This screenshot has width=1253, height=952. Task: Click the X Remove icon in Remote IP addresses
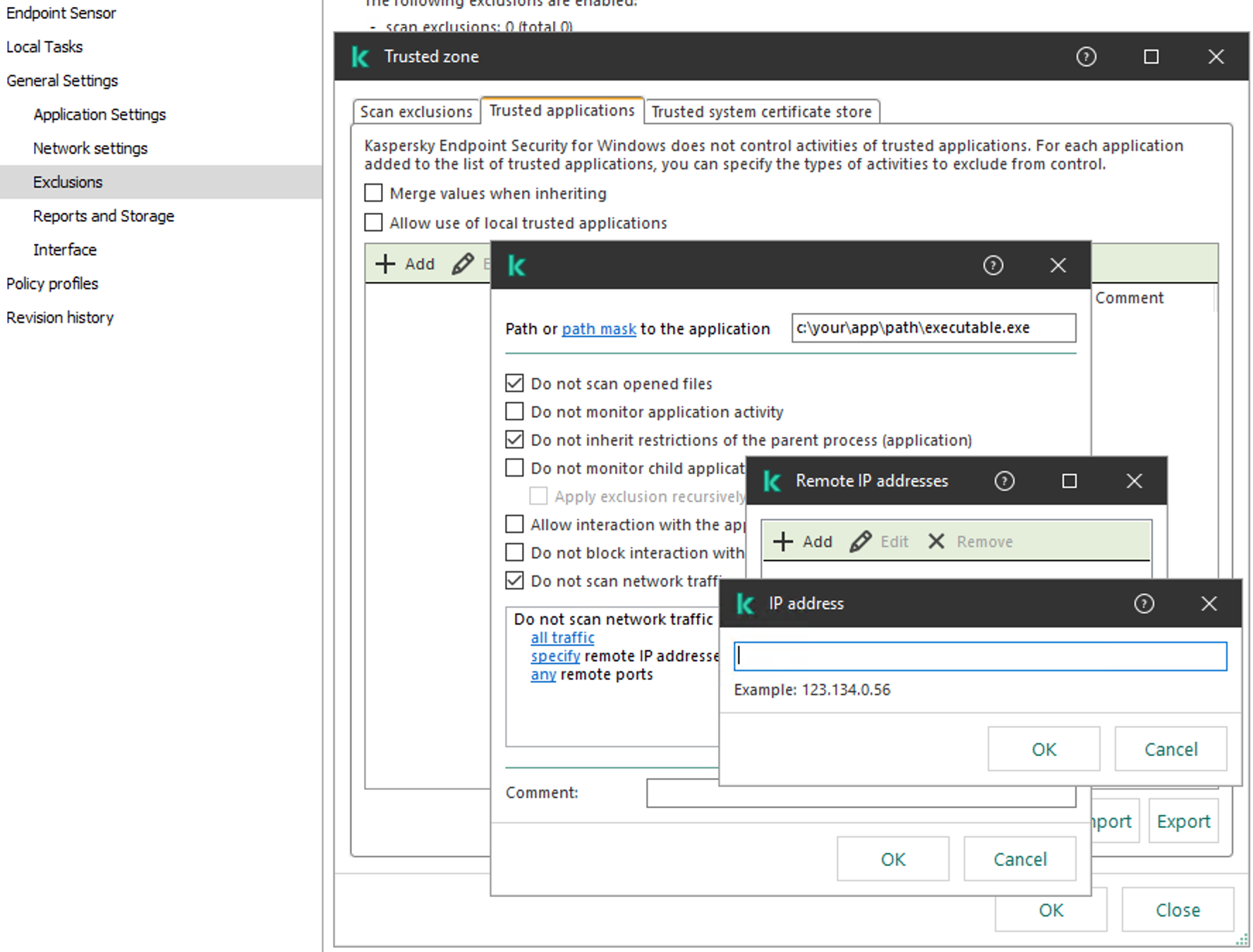[936, 542]
